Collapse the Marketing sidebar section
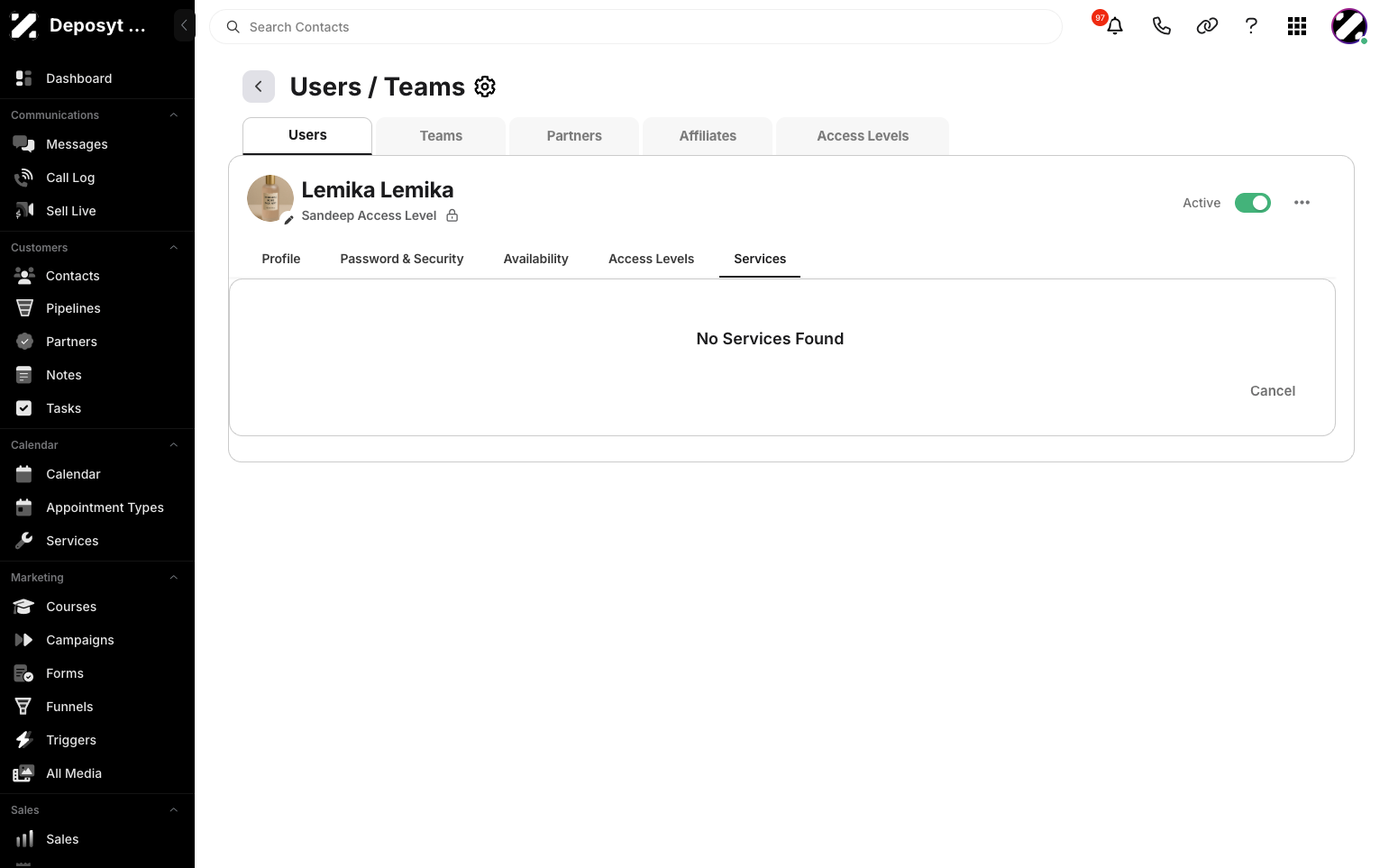The height and width of the screenshot is (868, 1389). tap(174, 578)
